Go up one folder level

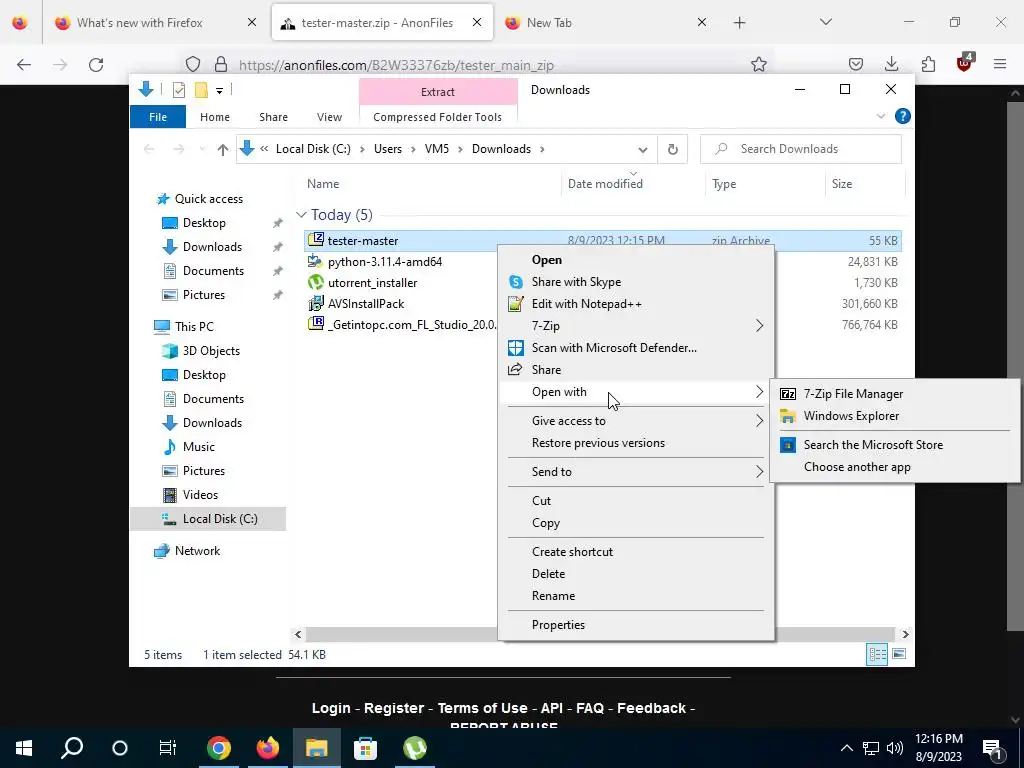[x=223, y=150]
